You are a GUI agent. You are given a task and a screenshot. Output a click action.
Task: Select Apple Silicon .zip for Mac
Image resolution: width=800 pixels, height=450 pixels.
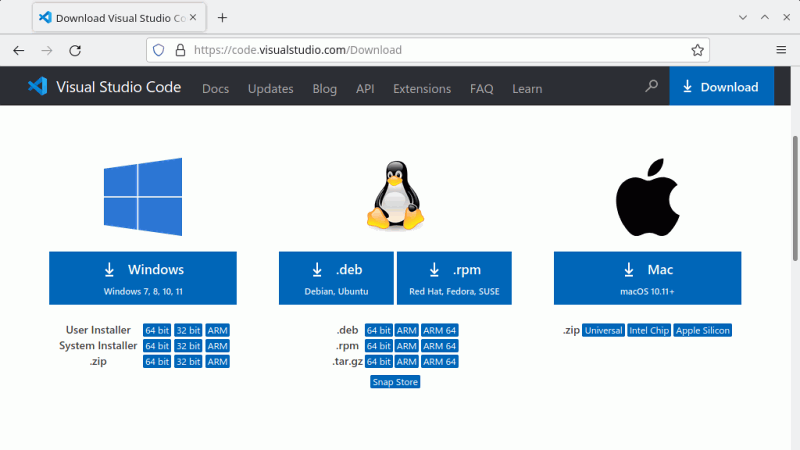(x=703, y=330)
